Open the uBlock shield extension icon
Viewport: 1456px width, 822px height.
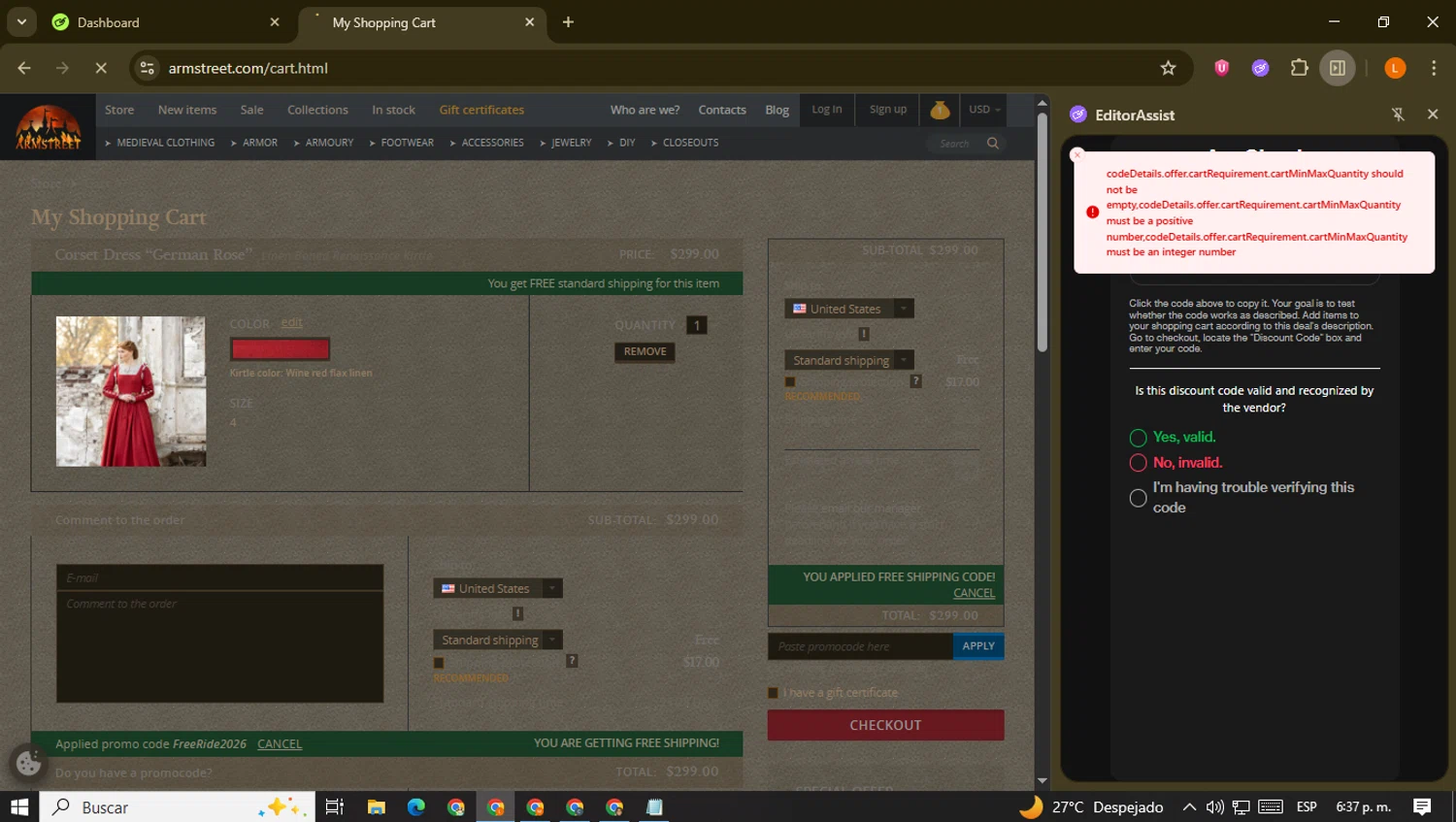1222,68
